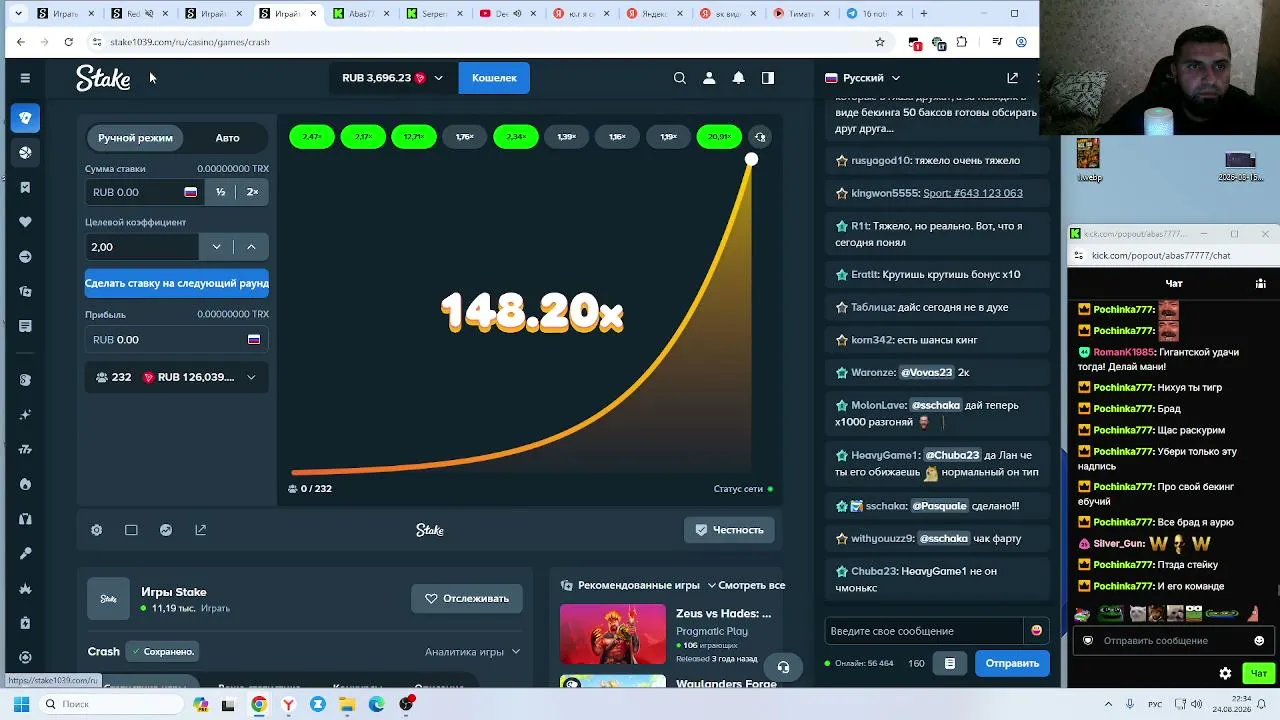Screen dimensions: 1280x720
Task: Select the 2.47× previous crash result
Action: coord(312,137)
